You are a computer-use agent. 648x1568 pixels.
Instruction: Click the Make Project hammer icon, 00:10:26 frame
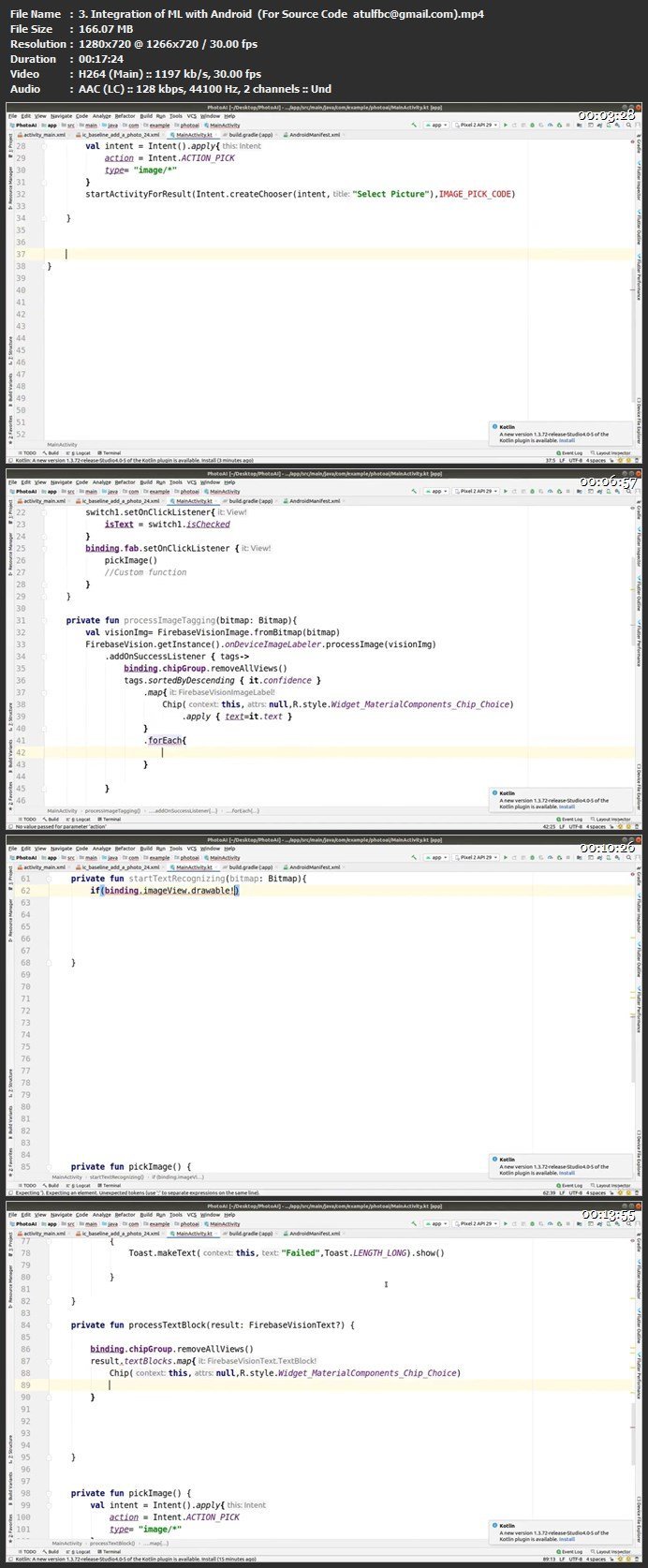click(x=414, y=857)
